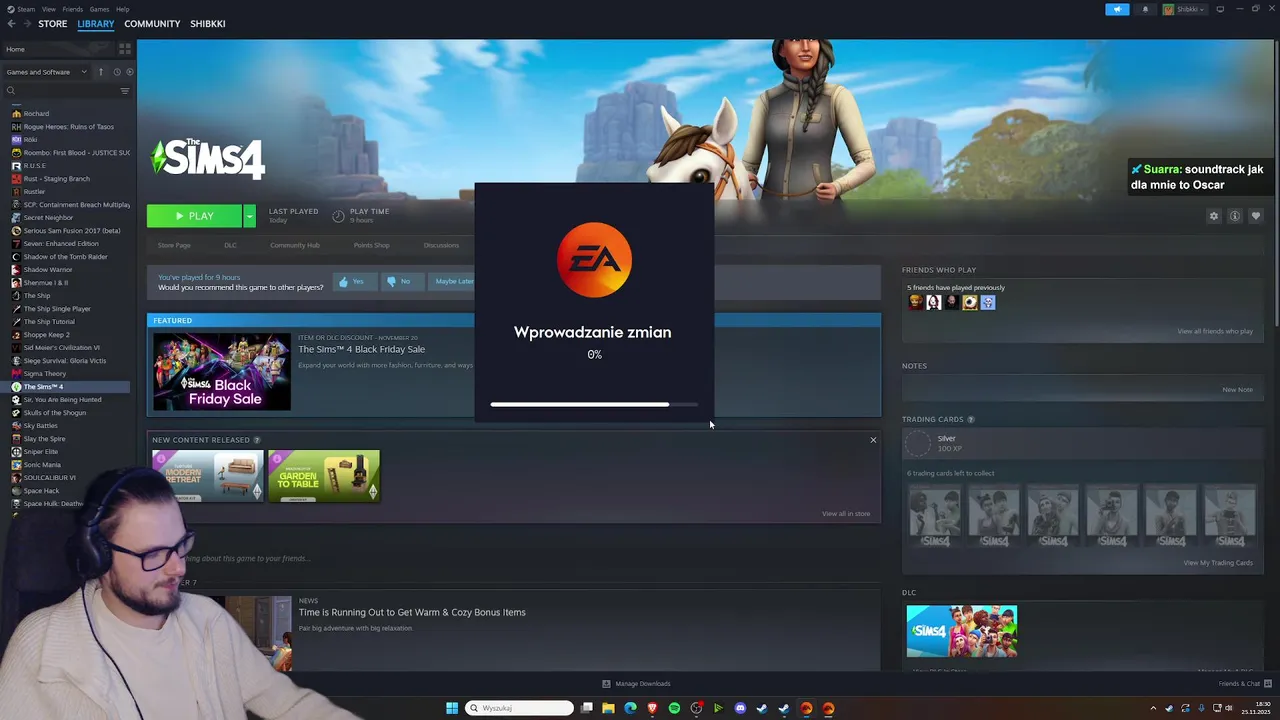Switch to the COMMUNITY tab

pyautogui.click(x=152, y=23)
